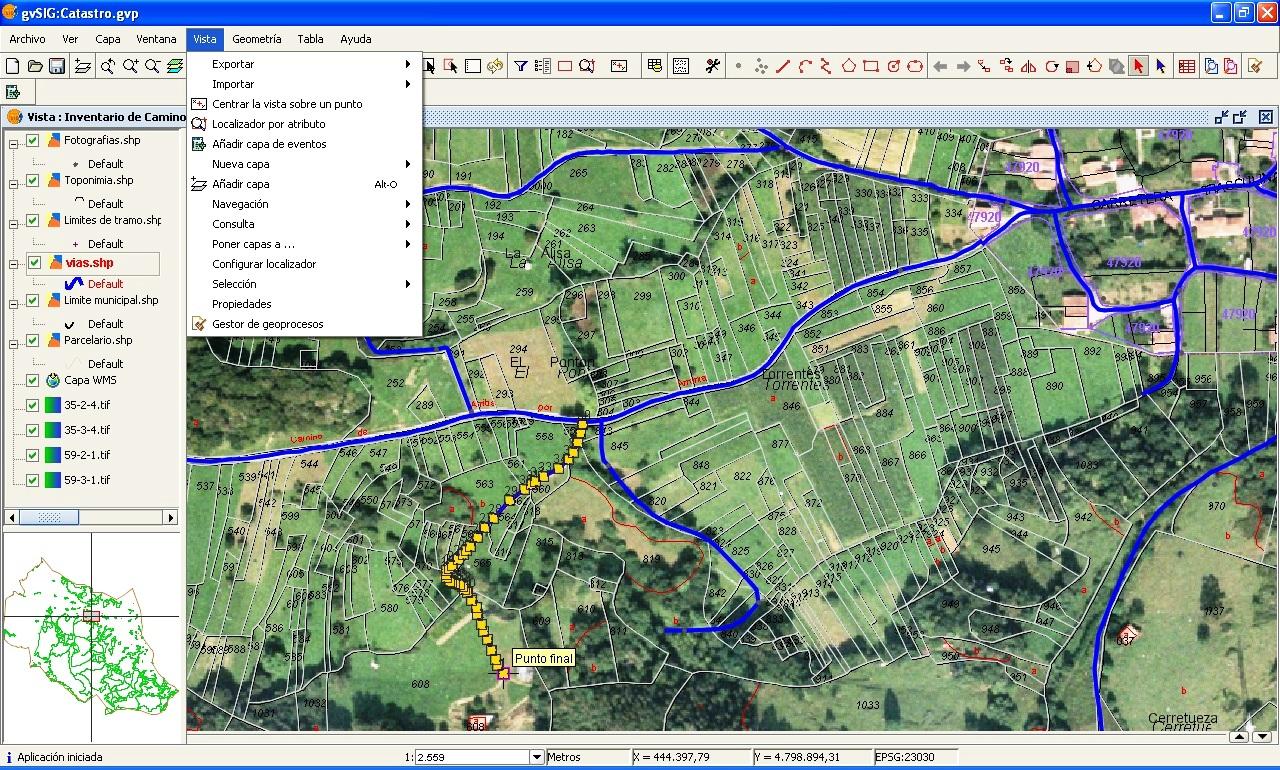1280x770 pixels.
Task: Open the attribute table icon
Action: pos(654,66)
